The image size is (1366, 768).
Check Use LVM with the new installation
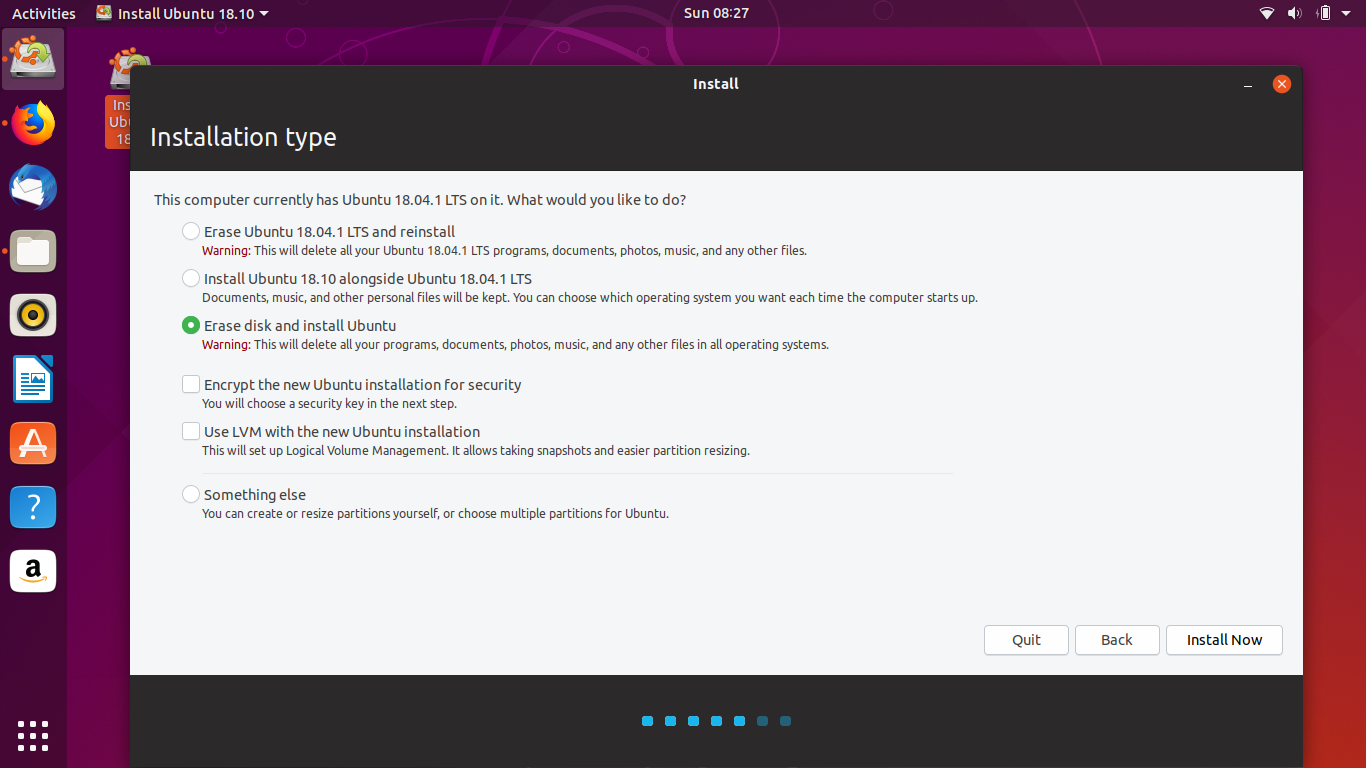[190, 430]
